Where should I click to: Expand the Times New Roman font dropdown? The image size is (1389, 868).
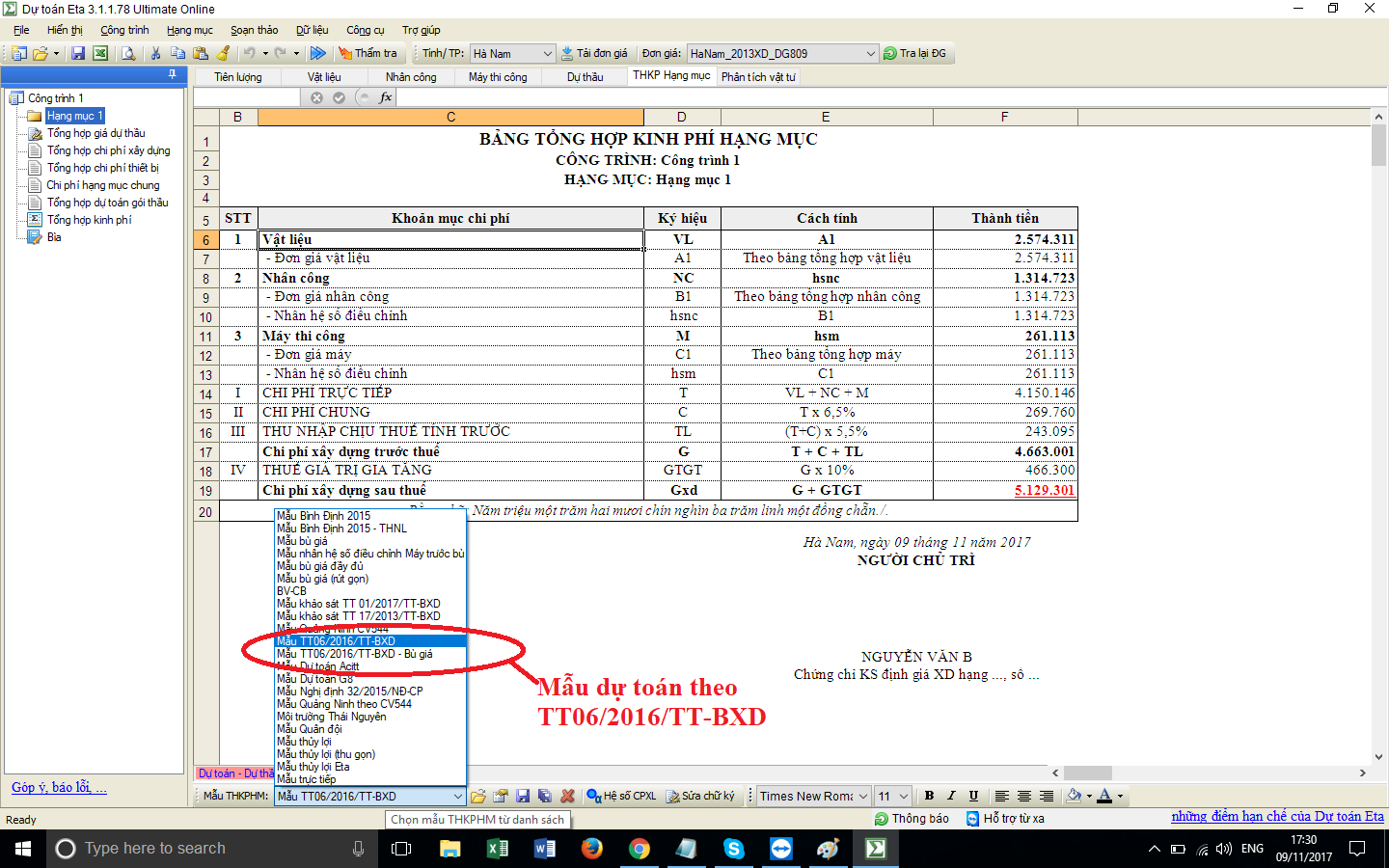pos(863,796)
